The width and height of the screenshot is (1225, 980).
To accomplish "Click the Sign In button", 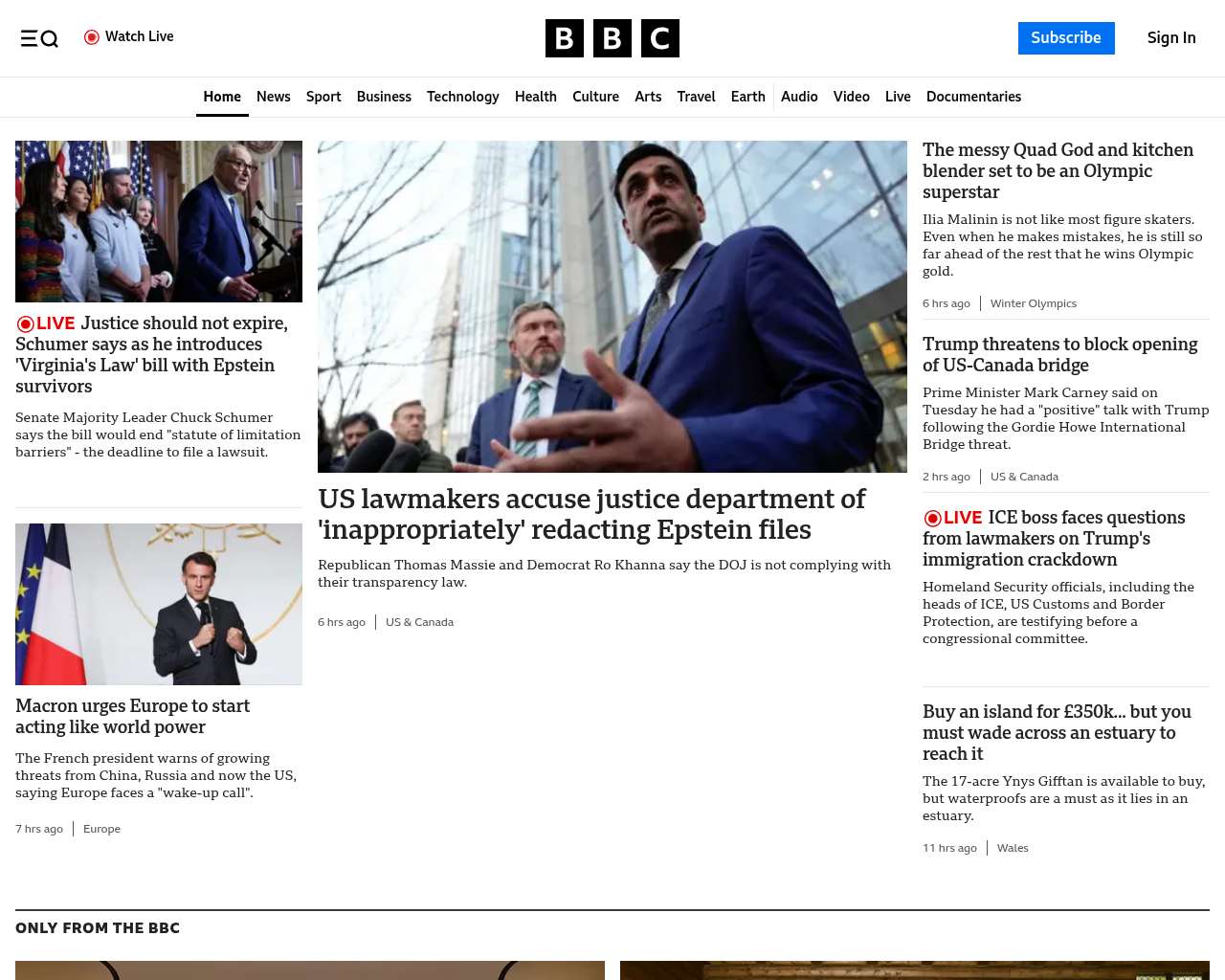I will (x=1171, y=38).
